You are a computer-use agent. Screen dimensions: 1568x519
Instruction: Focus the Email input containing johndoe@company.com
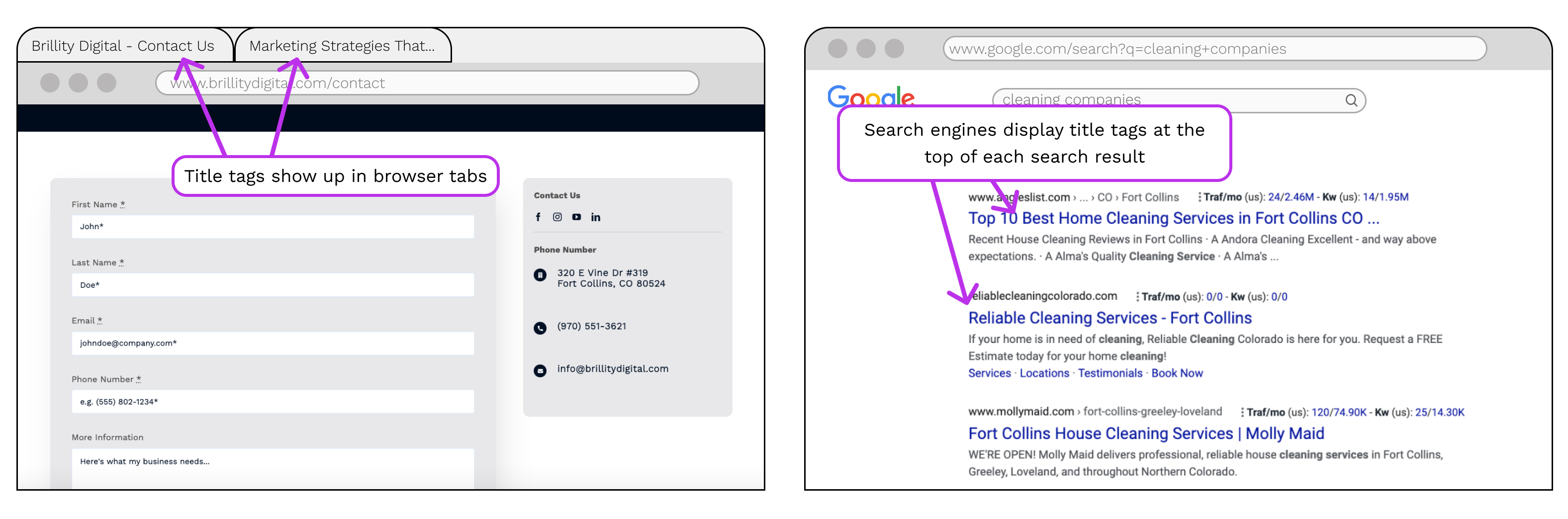click(x=272, y=343)
